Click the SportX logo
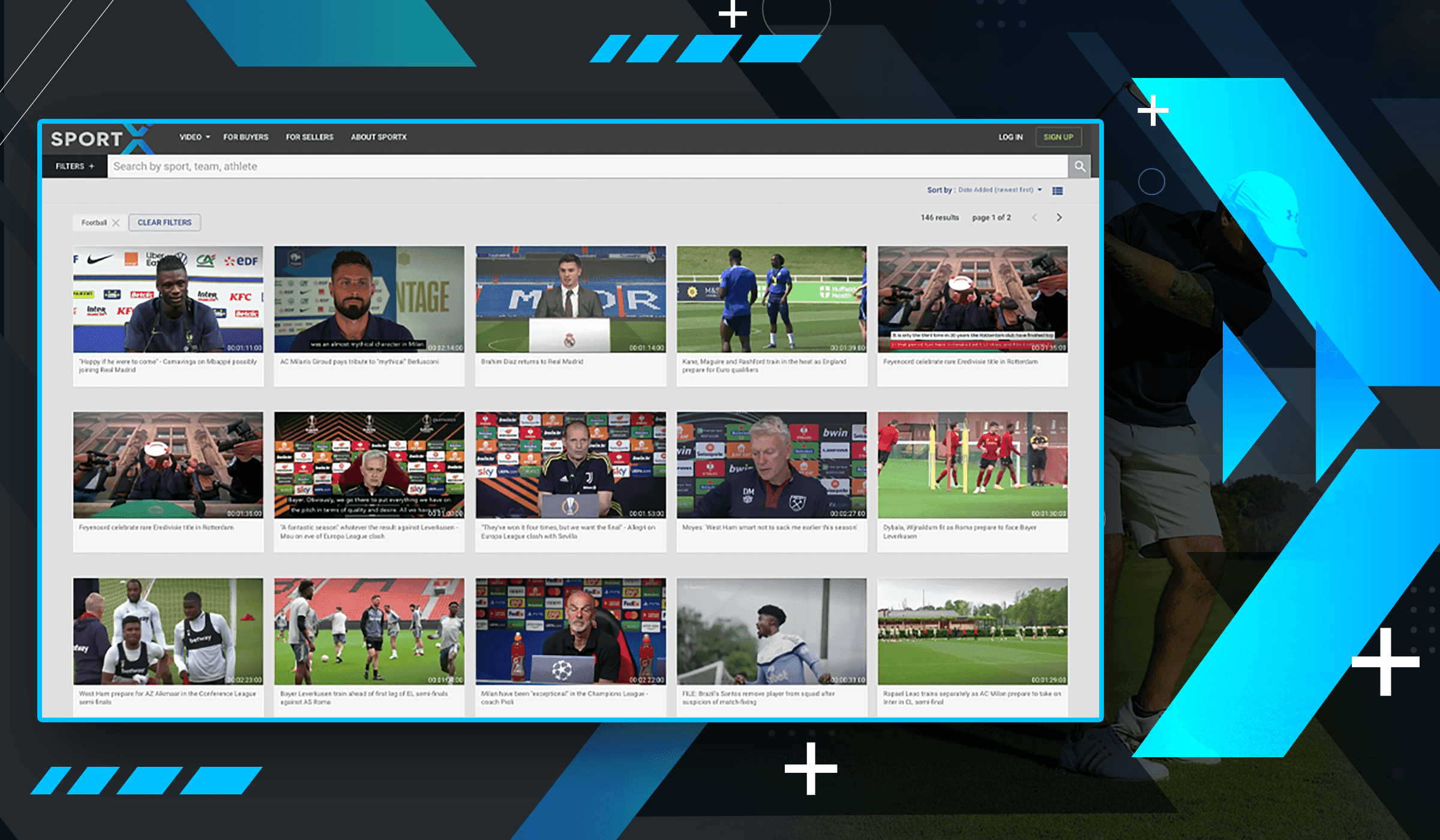The image size is (1440, 840). (99, 139)
